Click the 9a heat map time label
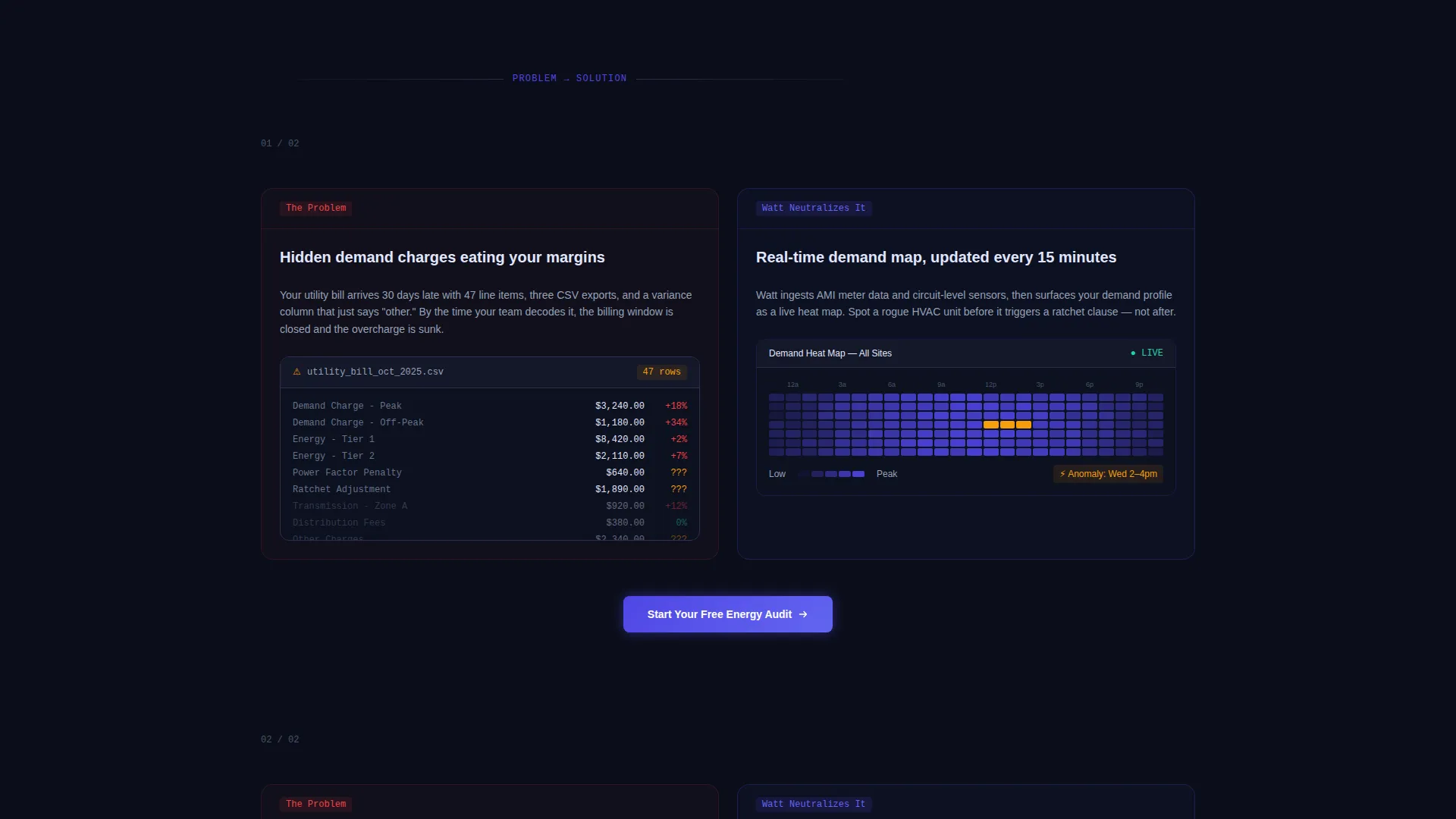The image size is (1456, 819). point(941,385)
